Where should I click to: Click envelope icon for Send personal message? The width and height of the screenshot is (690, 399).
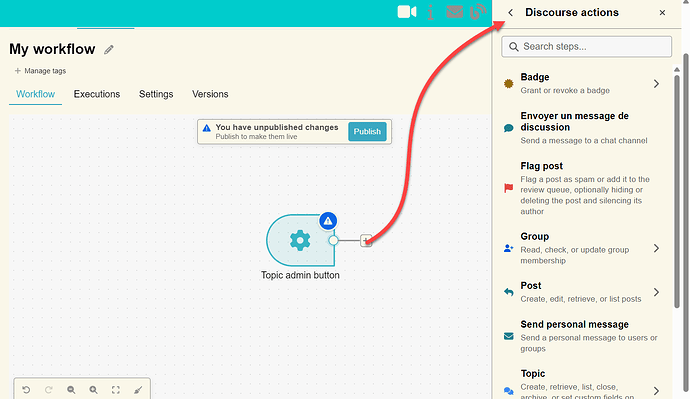(509, 337)
